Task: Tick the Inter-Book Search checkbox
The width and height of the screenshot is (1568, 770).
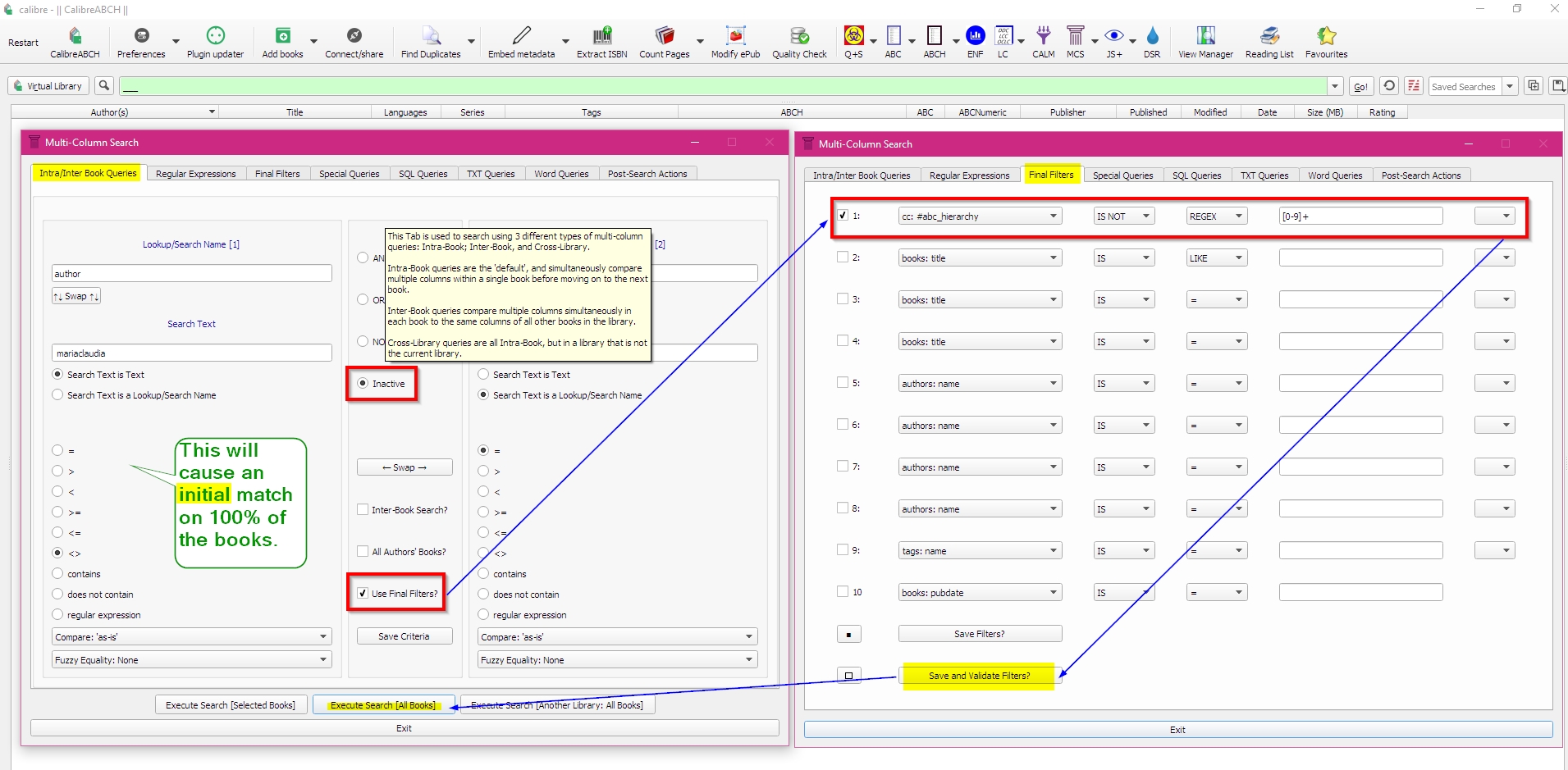Action: click(363, 509)
